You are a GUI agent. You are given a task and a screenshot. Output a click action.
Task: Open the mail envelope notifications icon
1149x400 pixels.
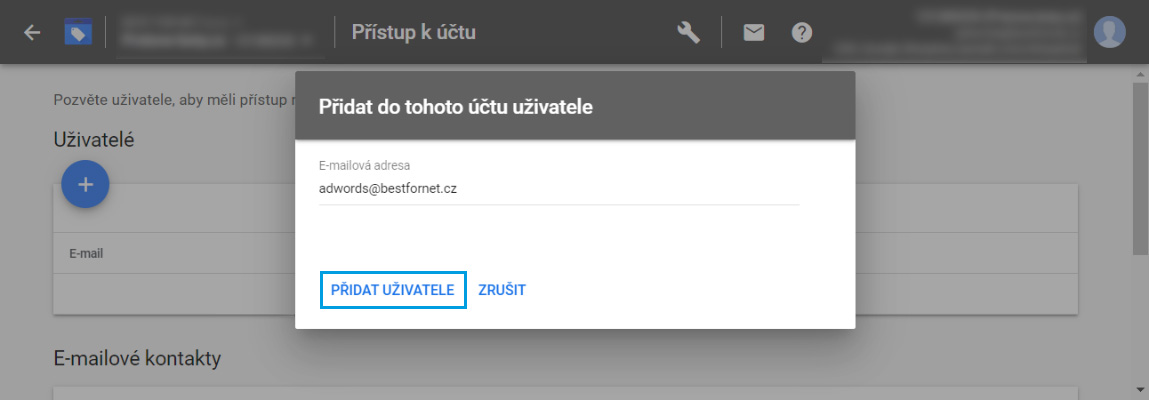point(753,32)
